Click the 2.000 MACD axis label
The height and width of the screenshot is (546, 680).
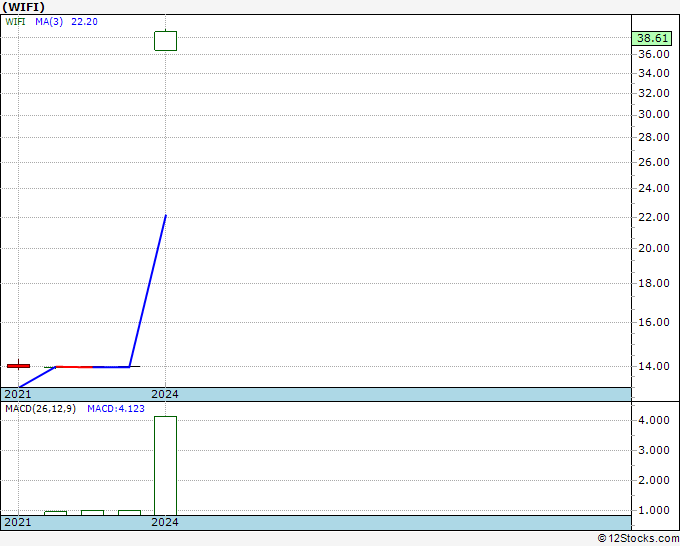(x=654, y=480)
